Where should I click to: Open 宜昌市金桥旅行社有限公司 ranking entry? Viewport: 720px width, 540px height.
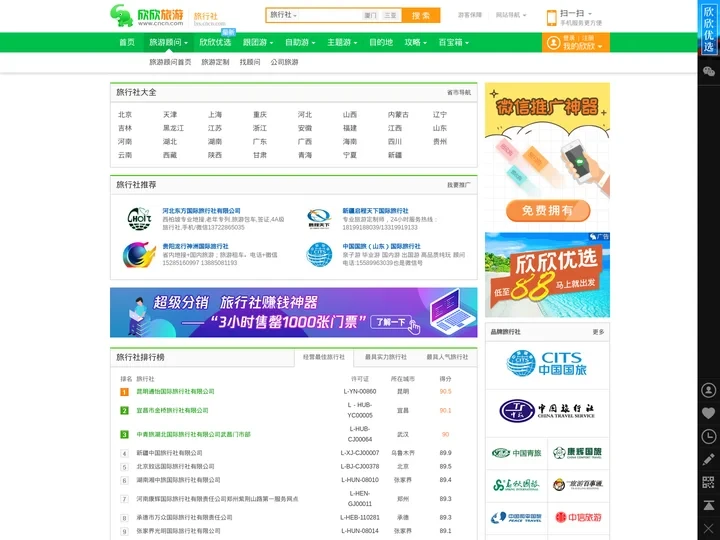pos(172,411)
